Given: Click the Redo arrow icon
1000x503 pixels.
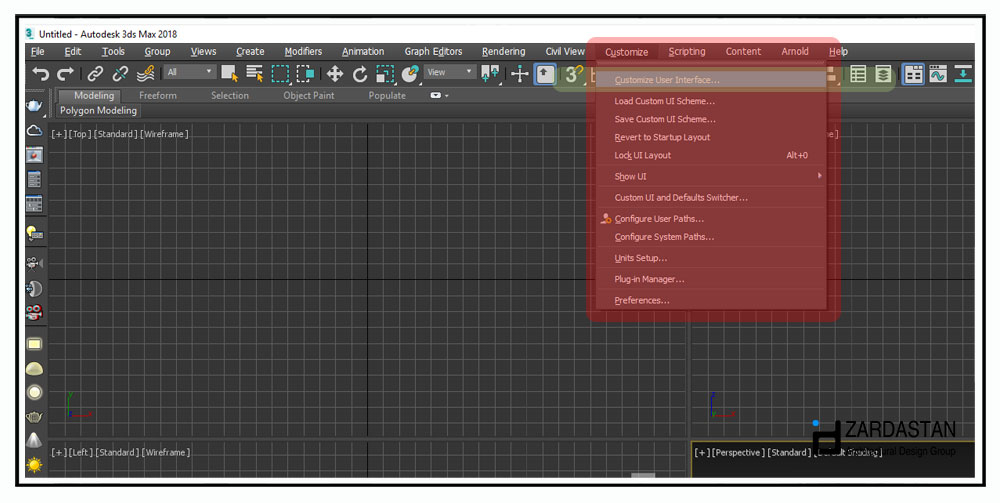Looking at the screenshot, I should [66, 73].
